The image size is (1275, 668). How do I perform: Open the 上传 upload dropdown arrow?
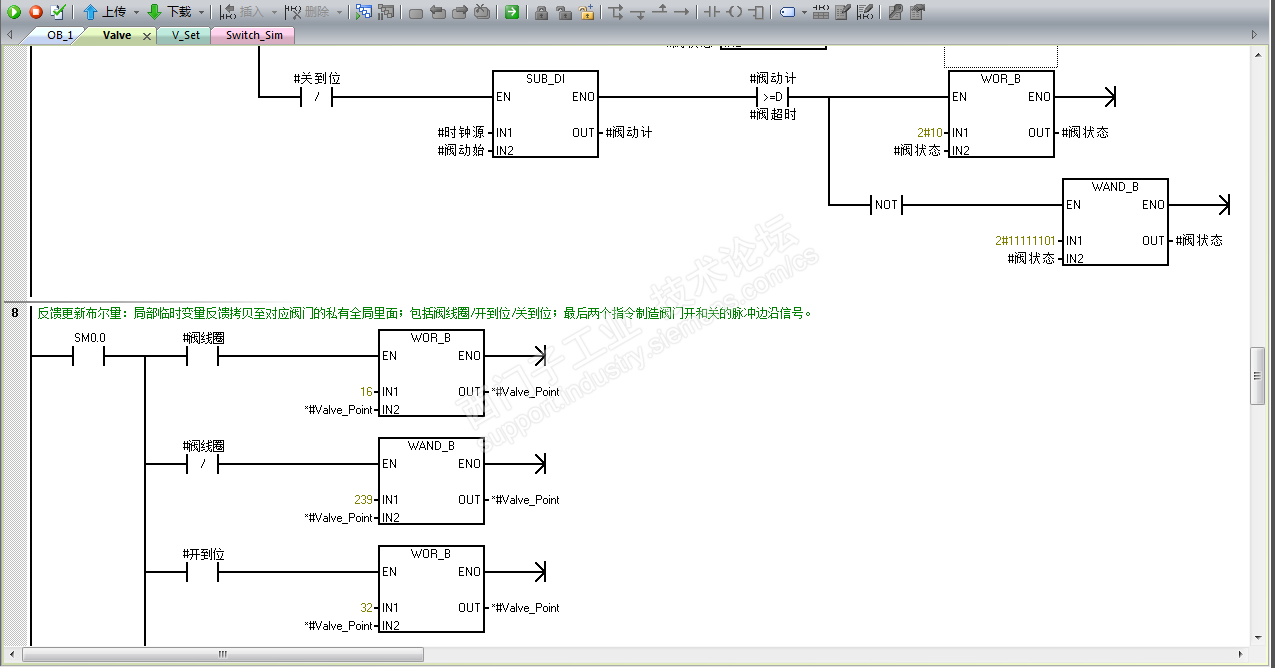point(136,12)
